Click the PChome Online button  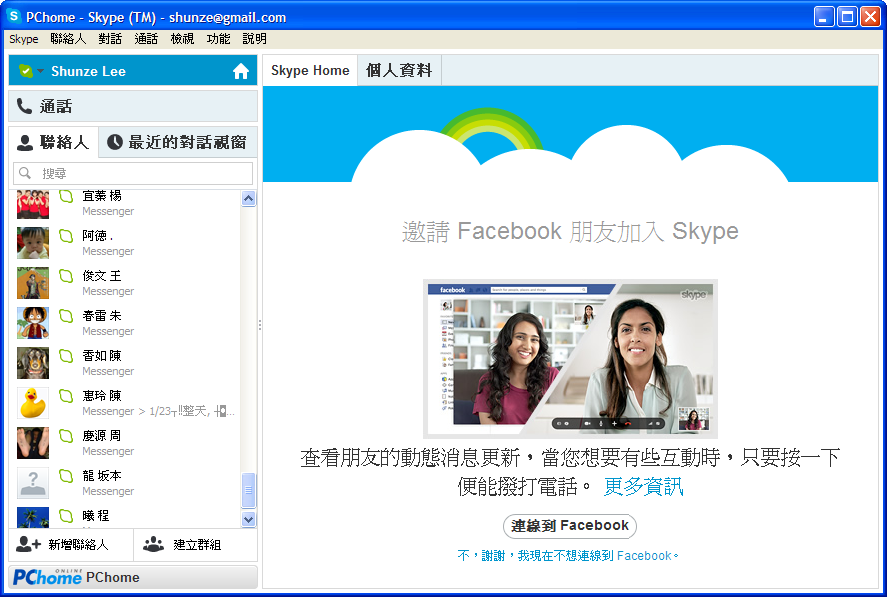[133, 577]
